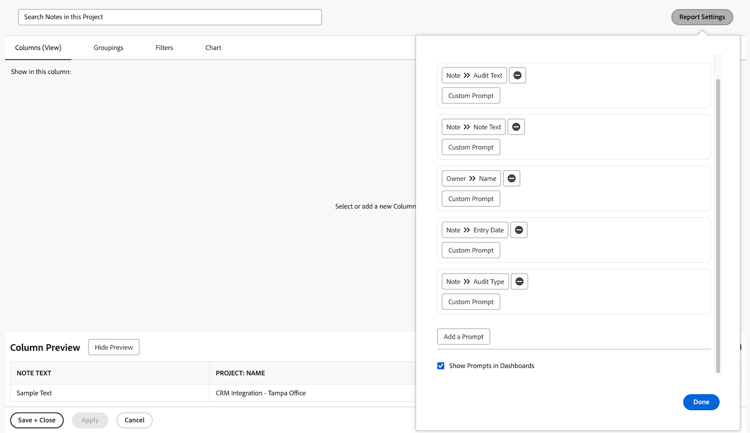Click the Add a Prompt button

[463, 337]
